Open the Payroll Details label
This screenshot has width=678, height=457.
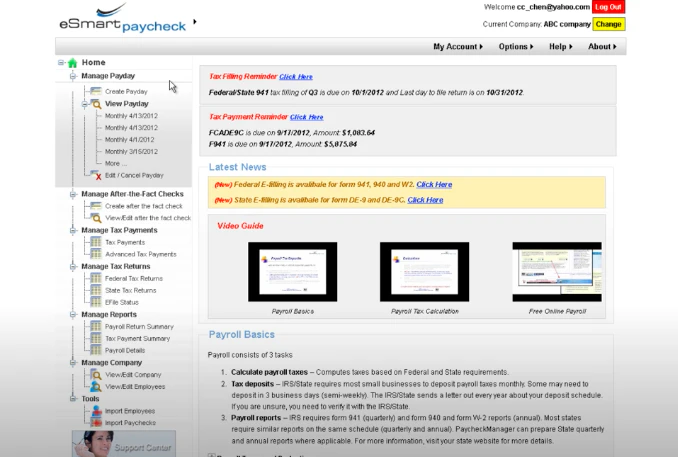125,351
